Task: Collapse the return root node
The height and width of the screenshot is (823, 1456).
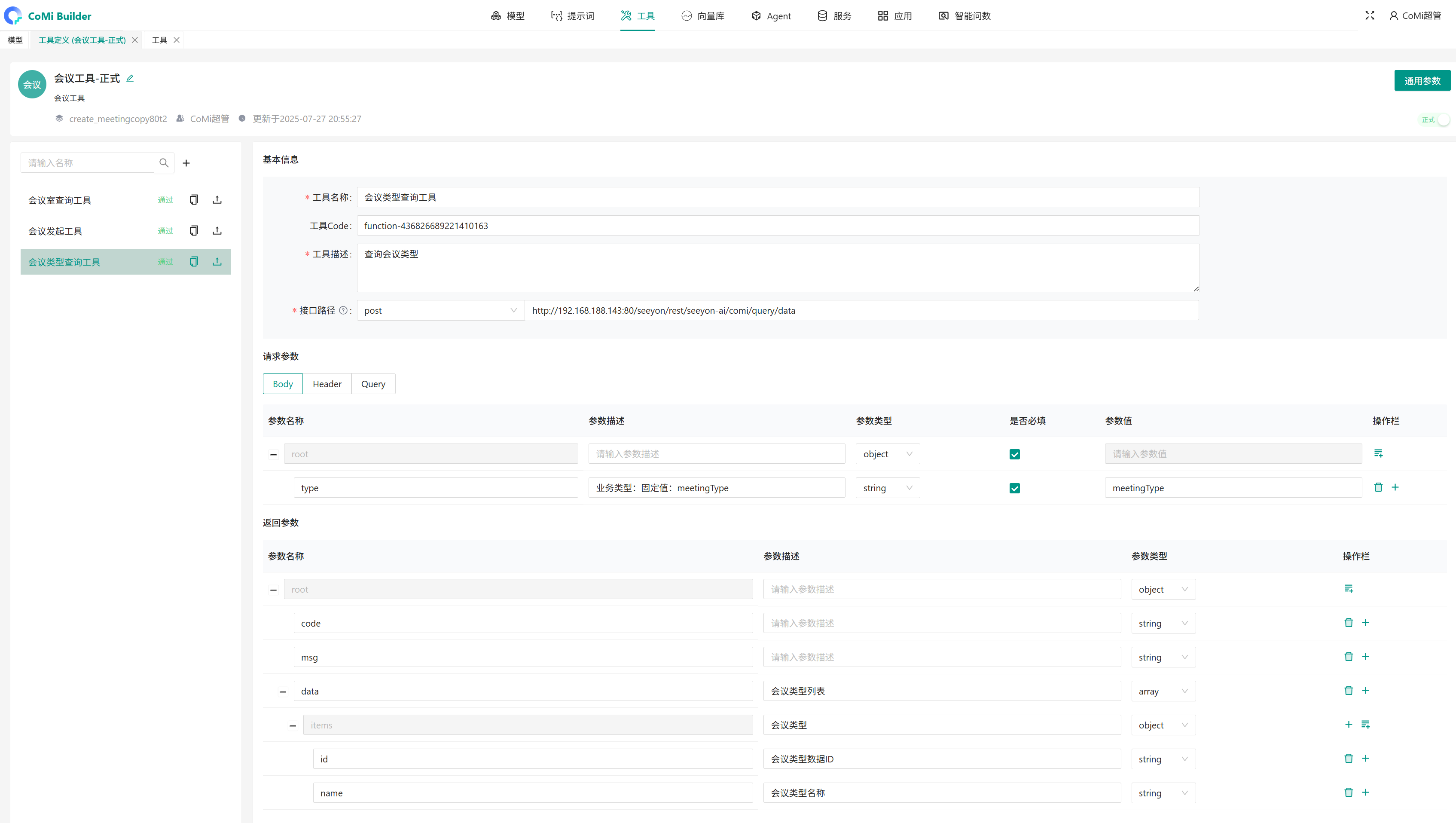Action: point(274,590)
